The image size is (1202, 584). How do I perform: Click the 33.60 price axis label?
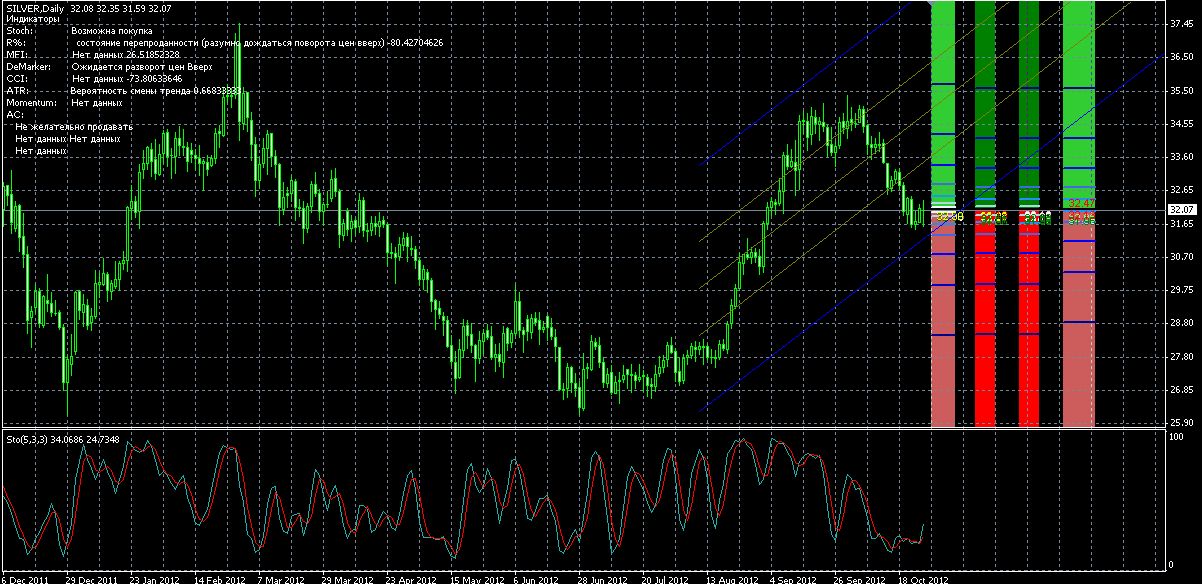(x=1180, y=157)
